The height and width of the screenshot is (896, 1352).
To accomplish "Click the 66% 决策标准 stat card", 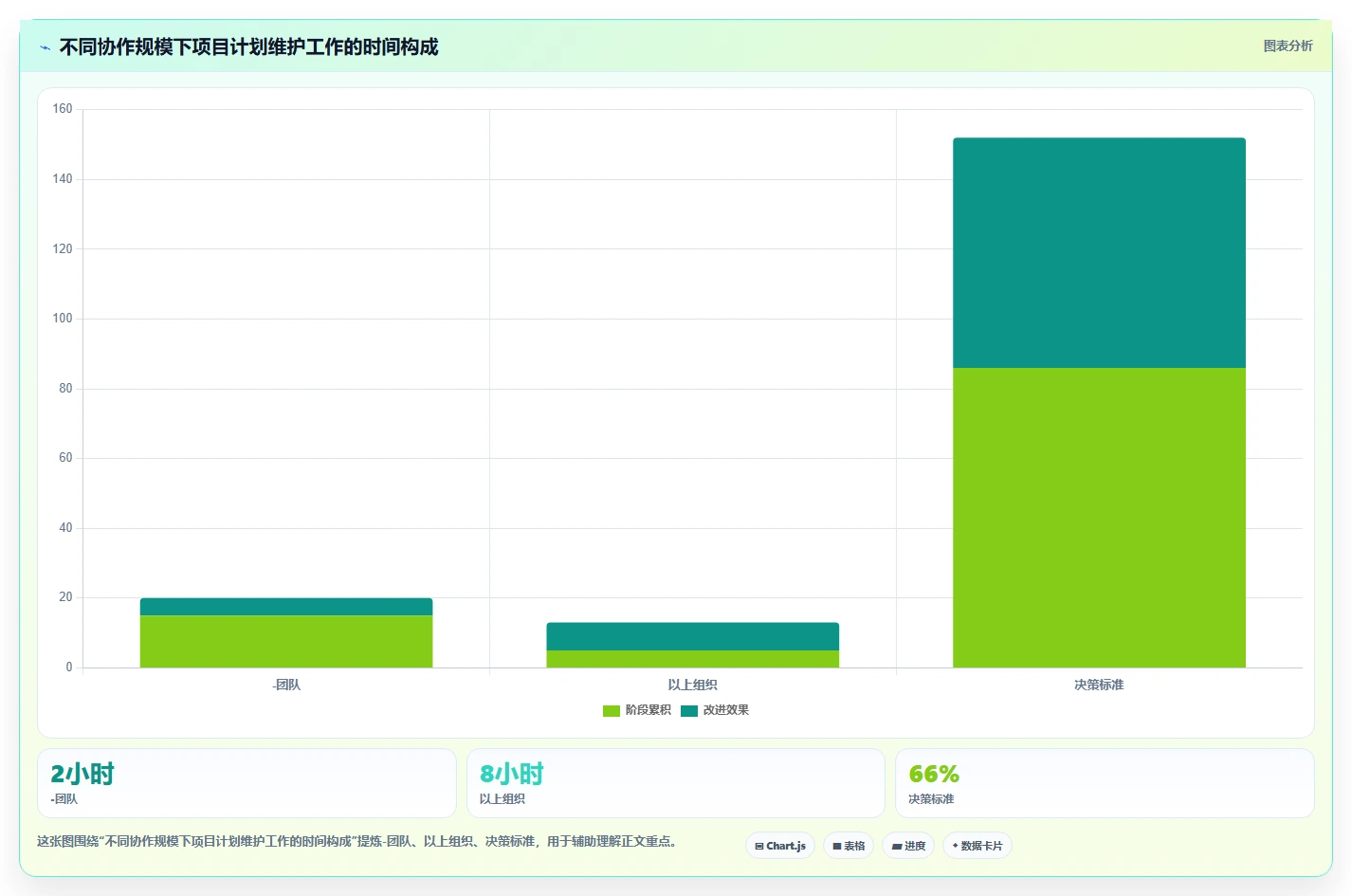I will 1105,783.
